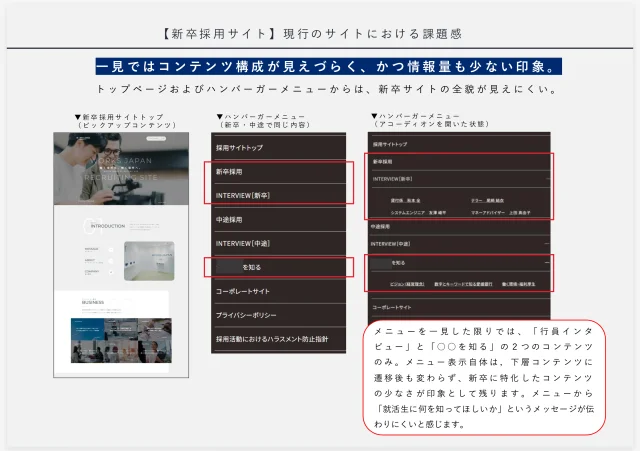The width and height of the screenshot is (640, 451).
Task: Click 中途採用 in the accordion-open menu
Action: pos(380,227)
